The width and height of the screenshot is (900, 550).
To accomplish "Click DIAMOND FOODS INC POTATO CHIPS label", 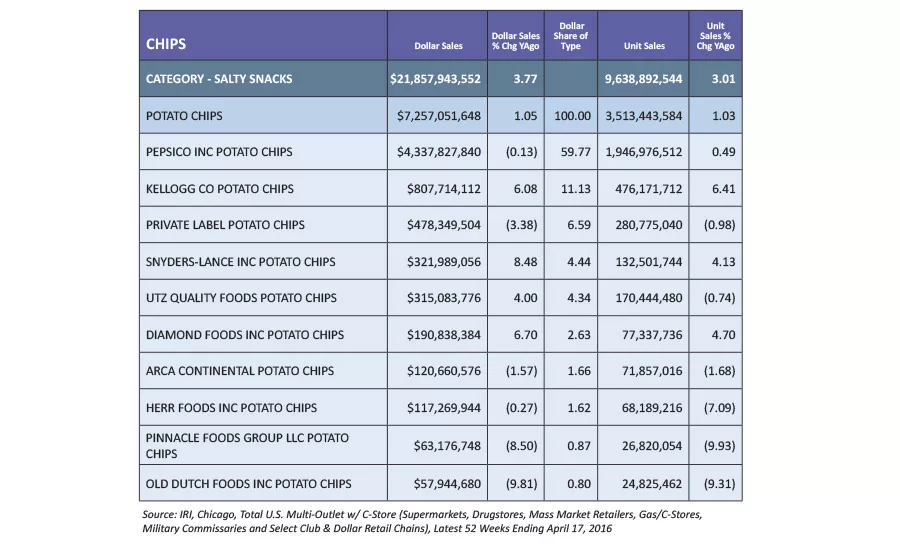I will (245, 334).
